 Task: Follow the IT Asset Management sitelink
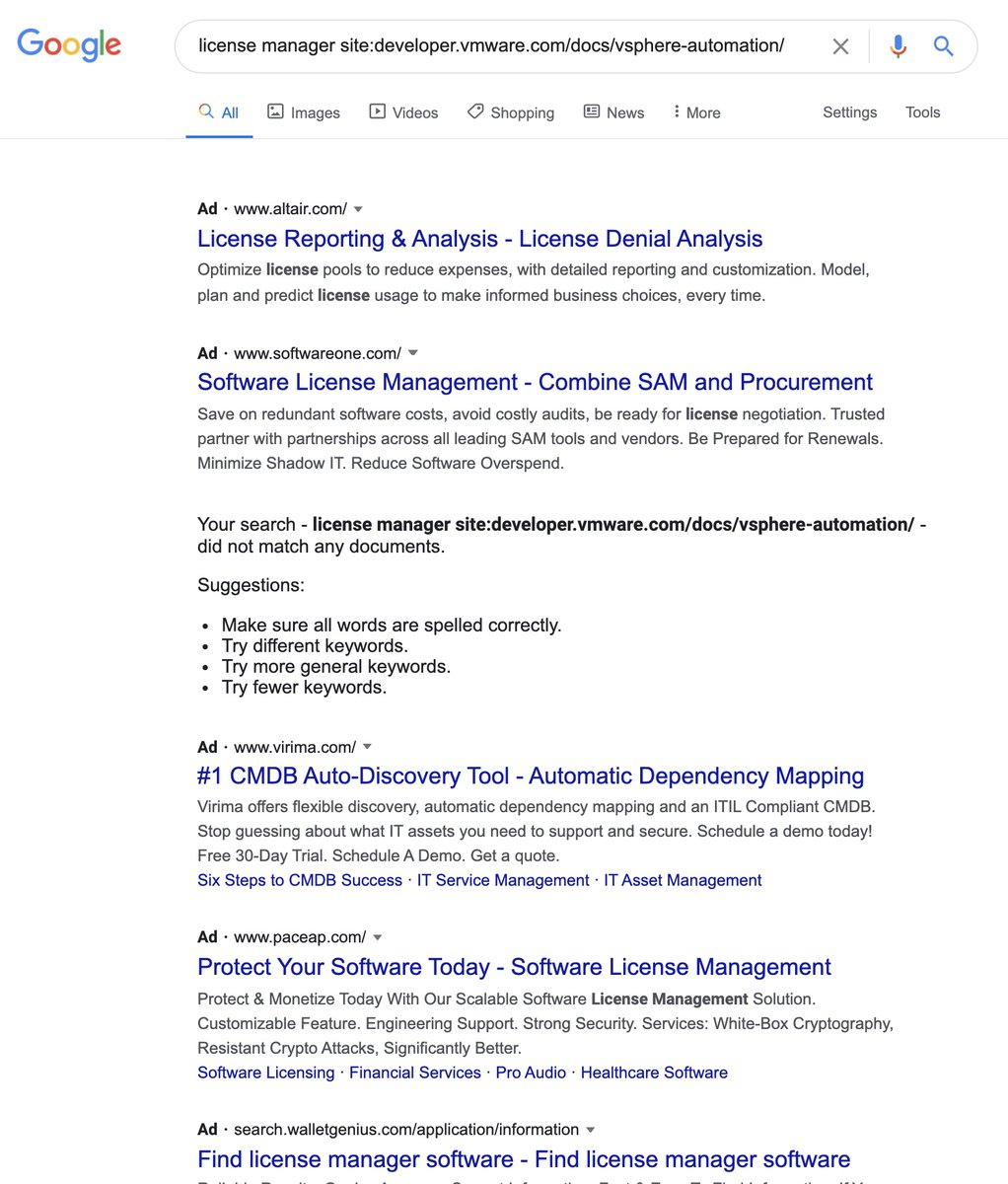[x=683, y=880]
